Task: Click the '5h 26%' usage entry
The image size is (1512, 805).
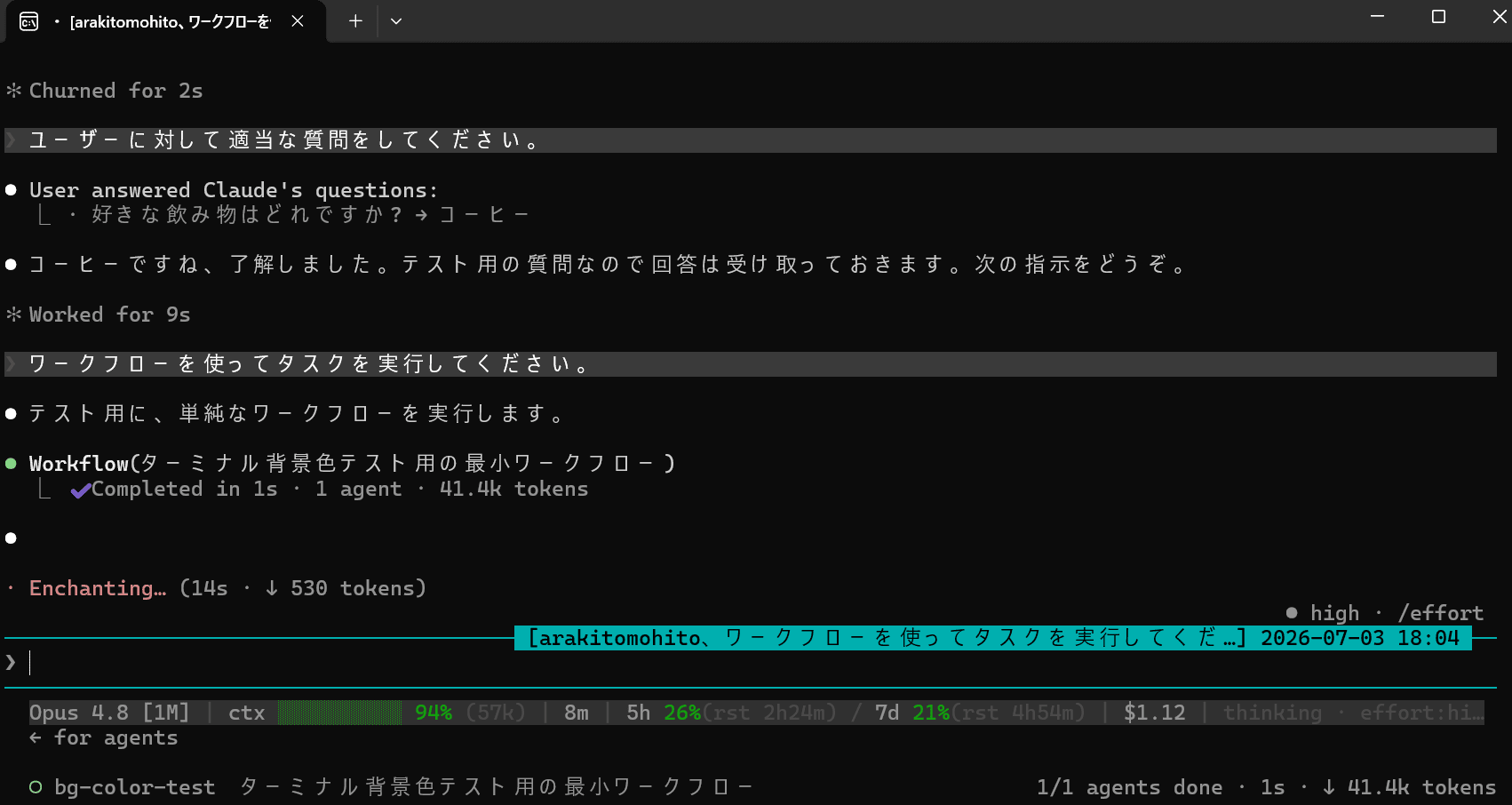Action: click(664, 713)
